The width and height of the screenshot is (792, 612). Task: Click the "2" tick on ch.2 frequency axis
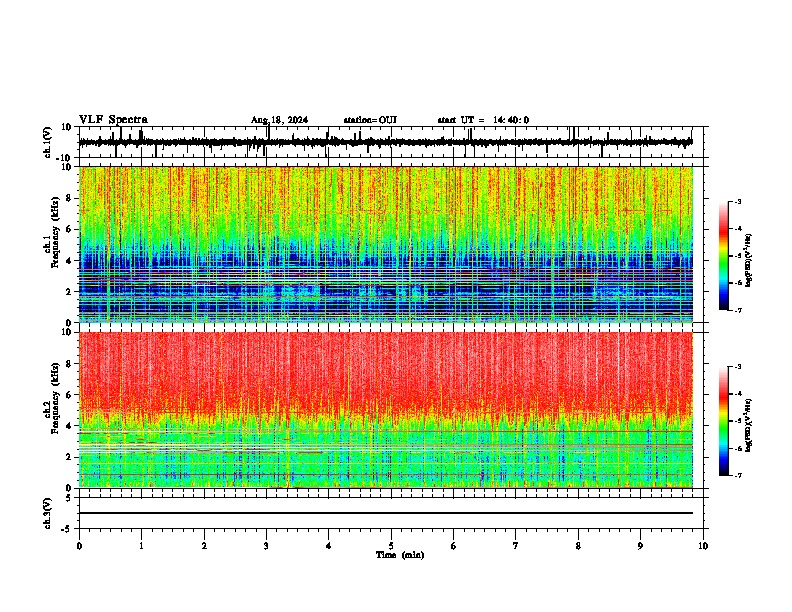point(70,457)
